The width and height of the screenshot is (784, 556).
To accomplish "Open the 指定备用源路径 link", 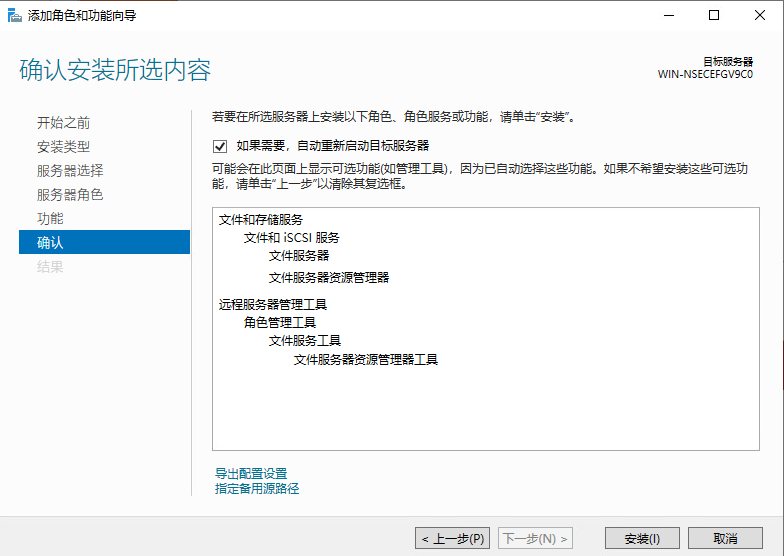I will coord(257,489).
